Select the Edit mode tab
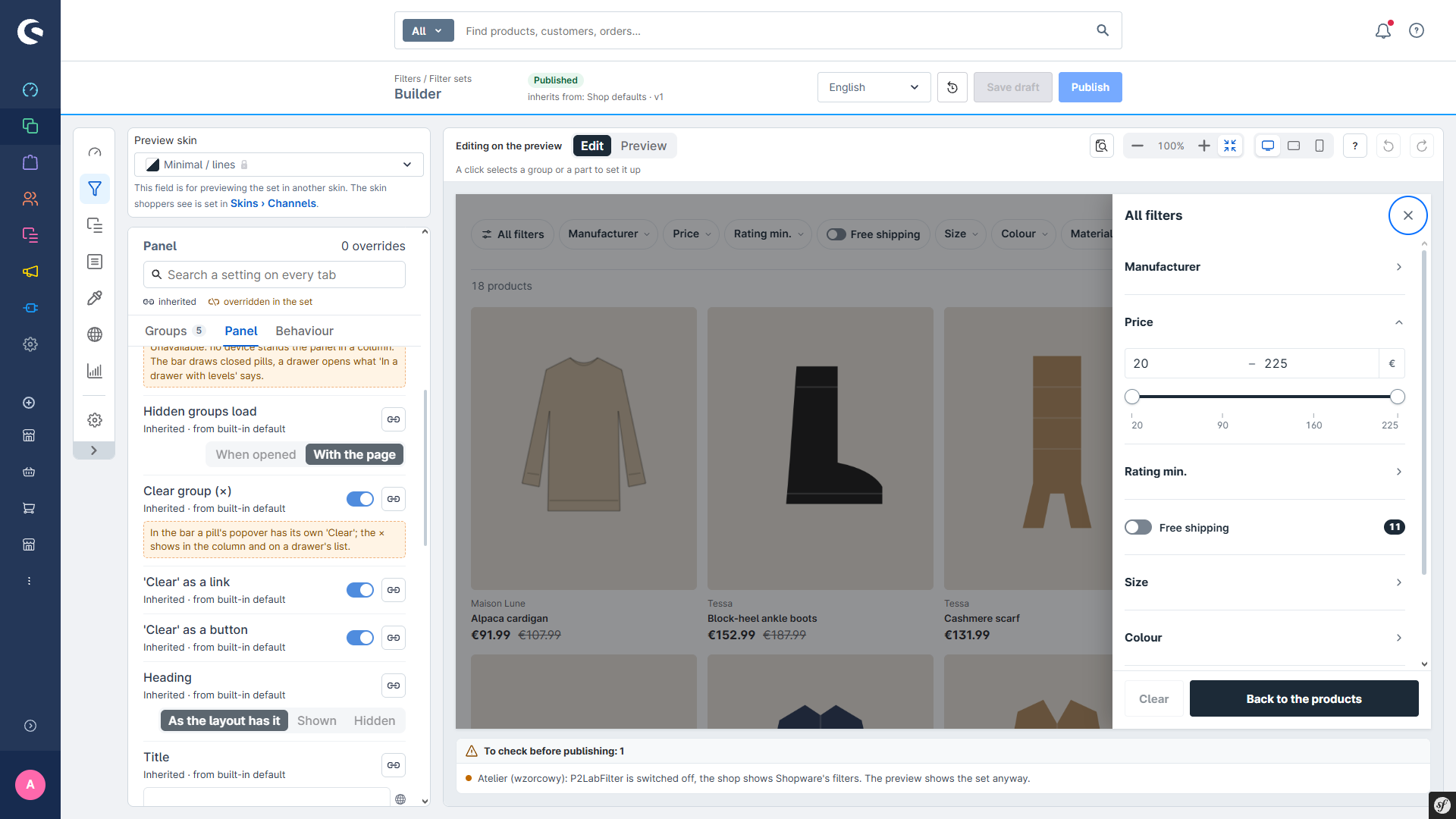Image resolution: width=1456 pixels, height=819 pixels. coord(592,146)
